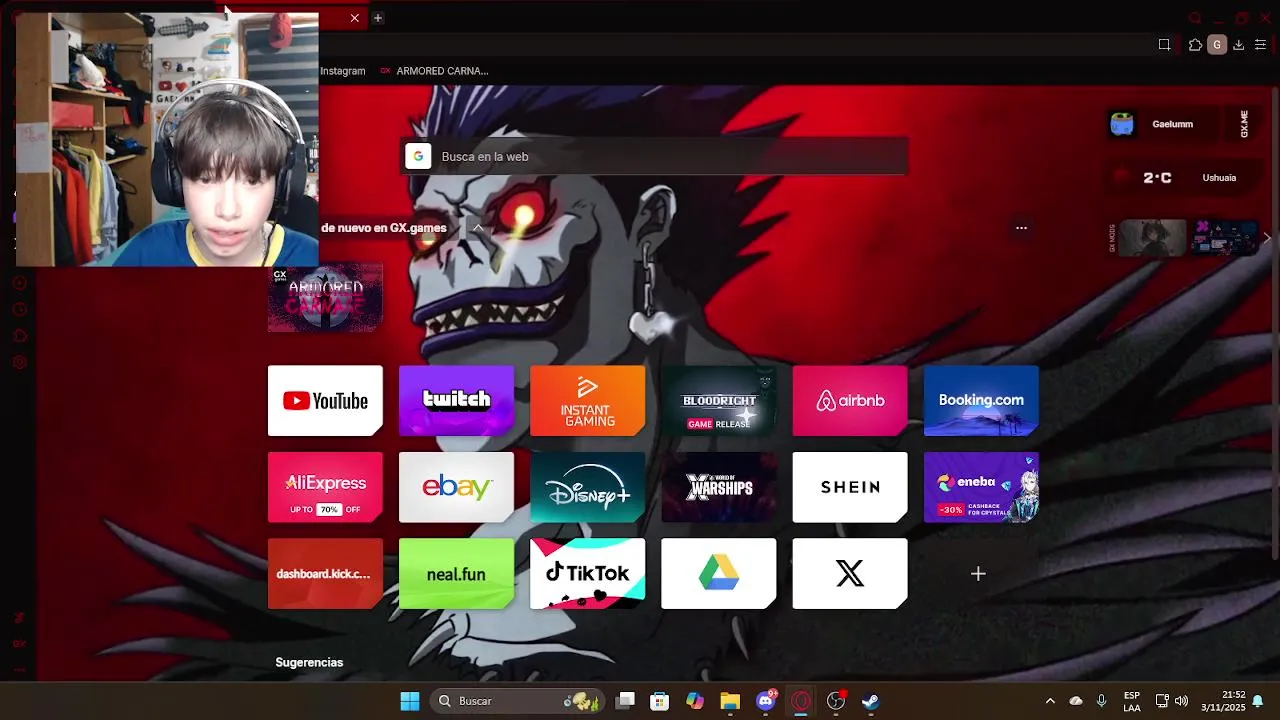Open the ESP LAA language switcher
This screenshot has width=1280, height=720.
1132,701
